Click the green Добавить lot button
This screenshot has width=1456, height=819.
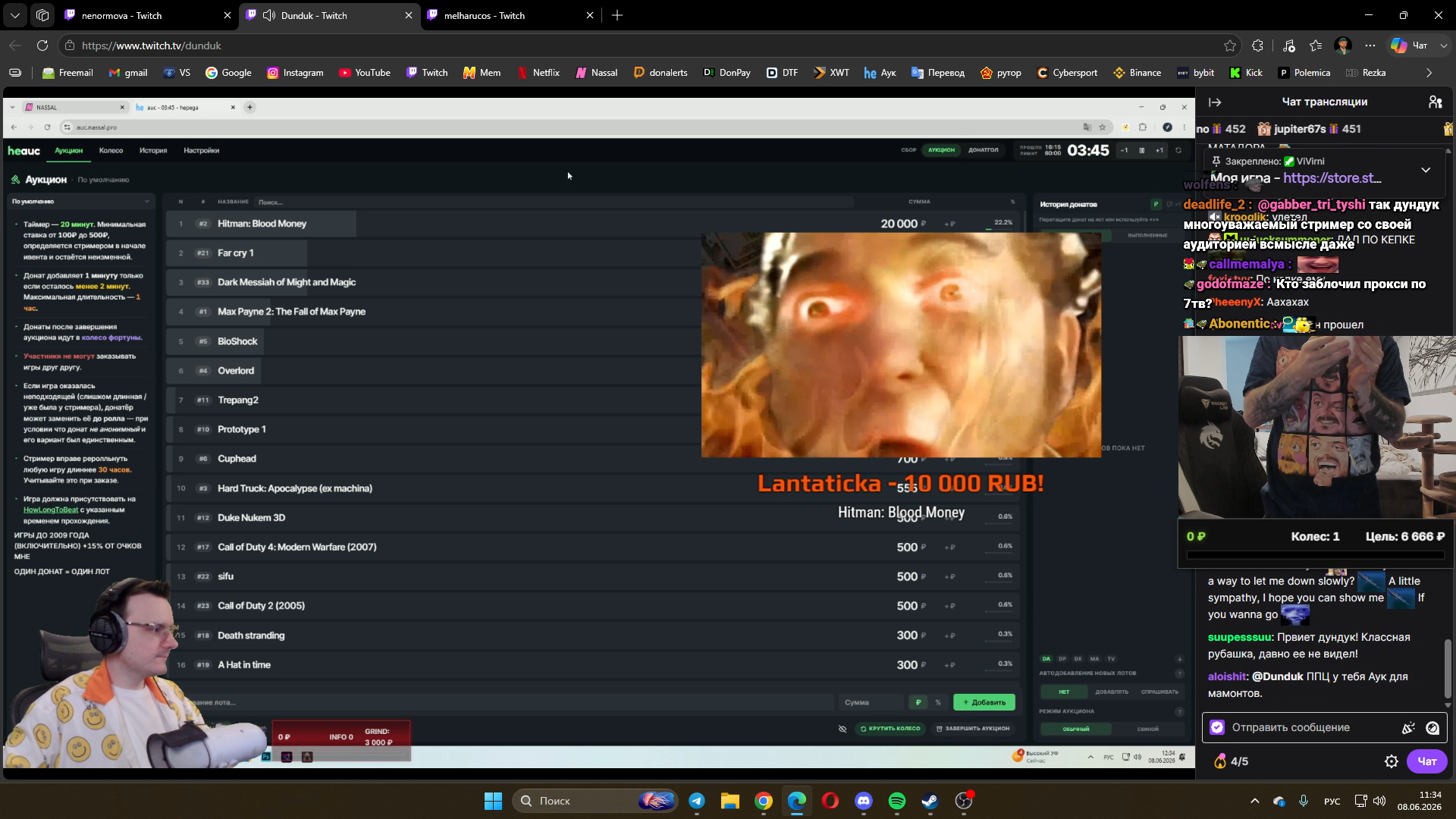click(984, 702)
